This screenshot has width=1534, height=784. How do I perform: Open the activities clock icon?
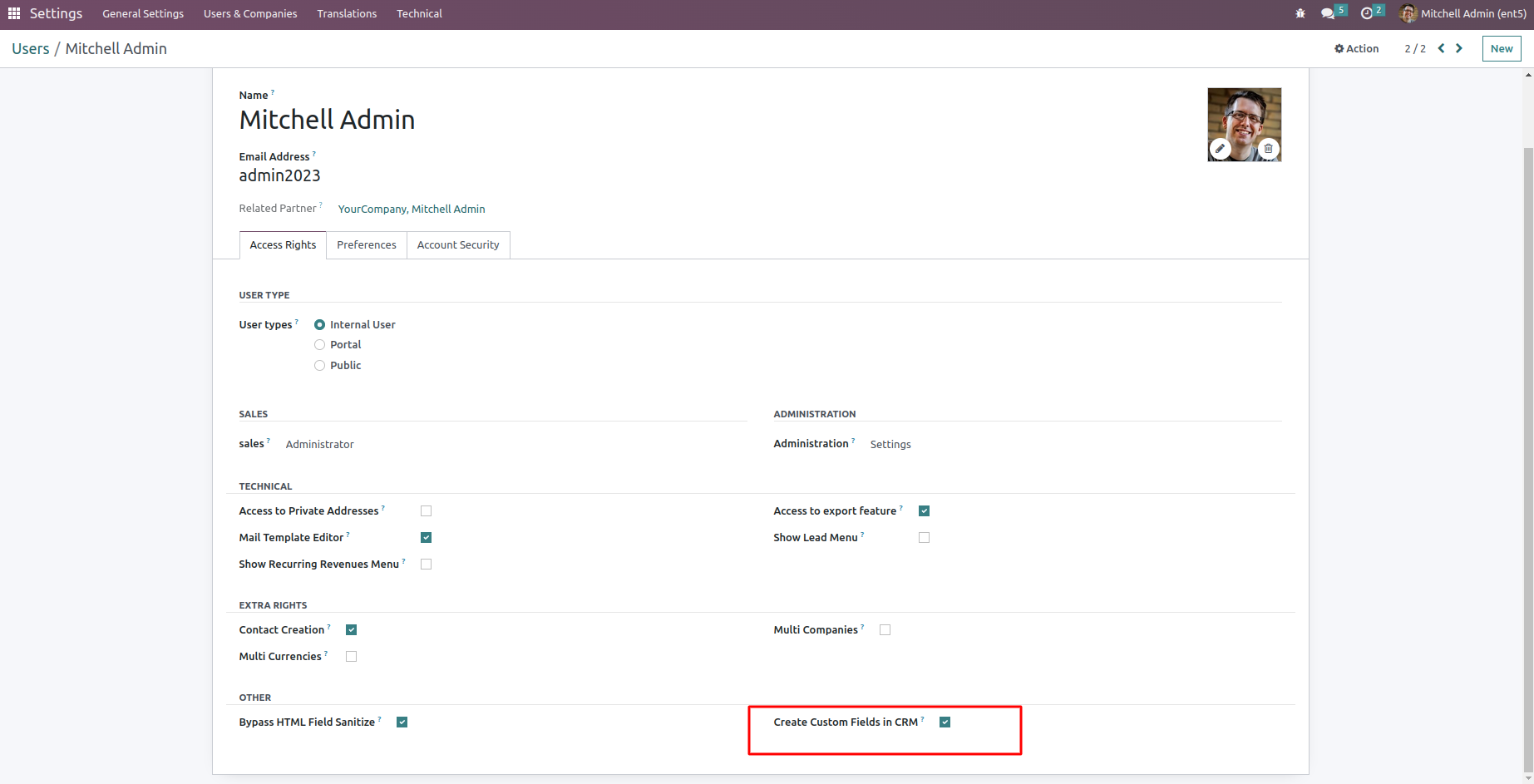tap(1366, 13)
